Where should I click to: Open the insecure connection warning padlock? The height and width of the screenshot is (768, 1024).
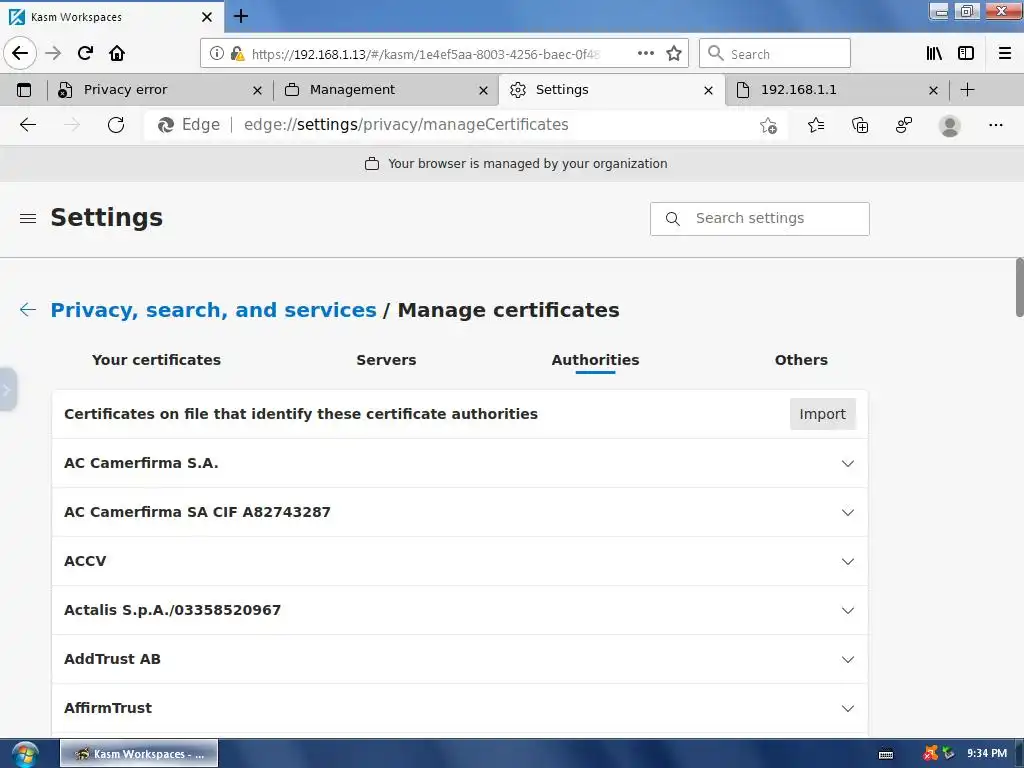tap(238, 54)
